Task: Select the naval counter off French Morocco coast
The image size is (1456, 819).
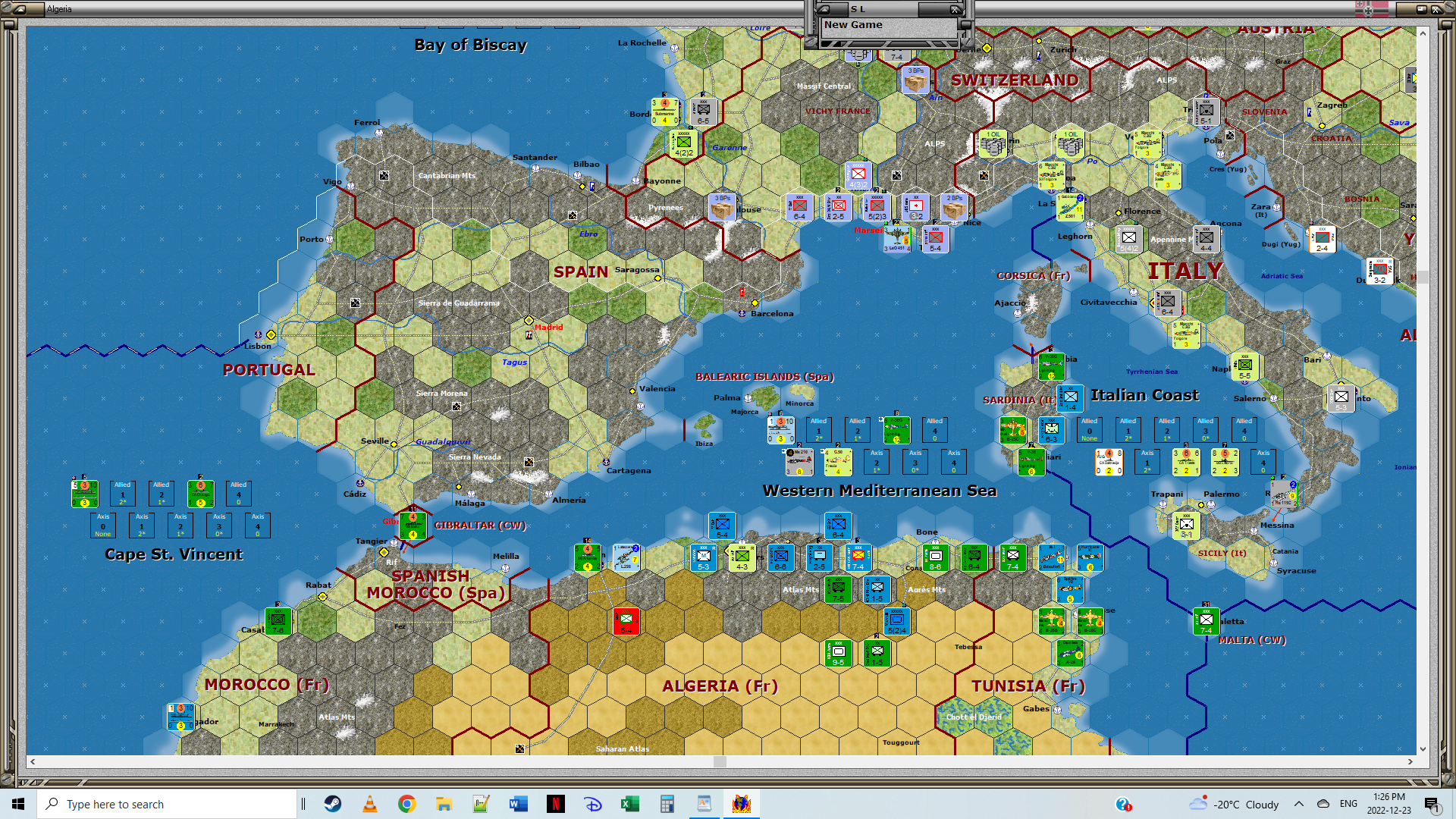Action: click(180, 717)
